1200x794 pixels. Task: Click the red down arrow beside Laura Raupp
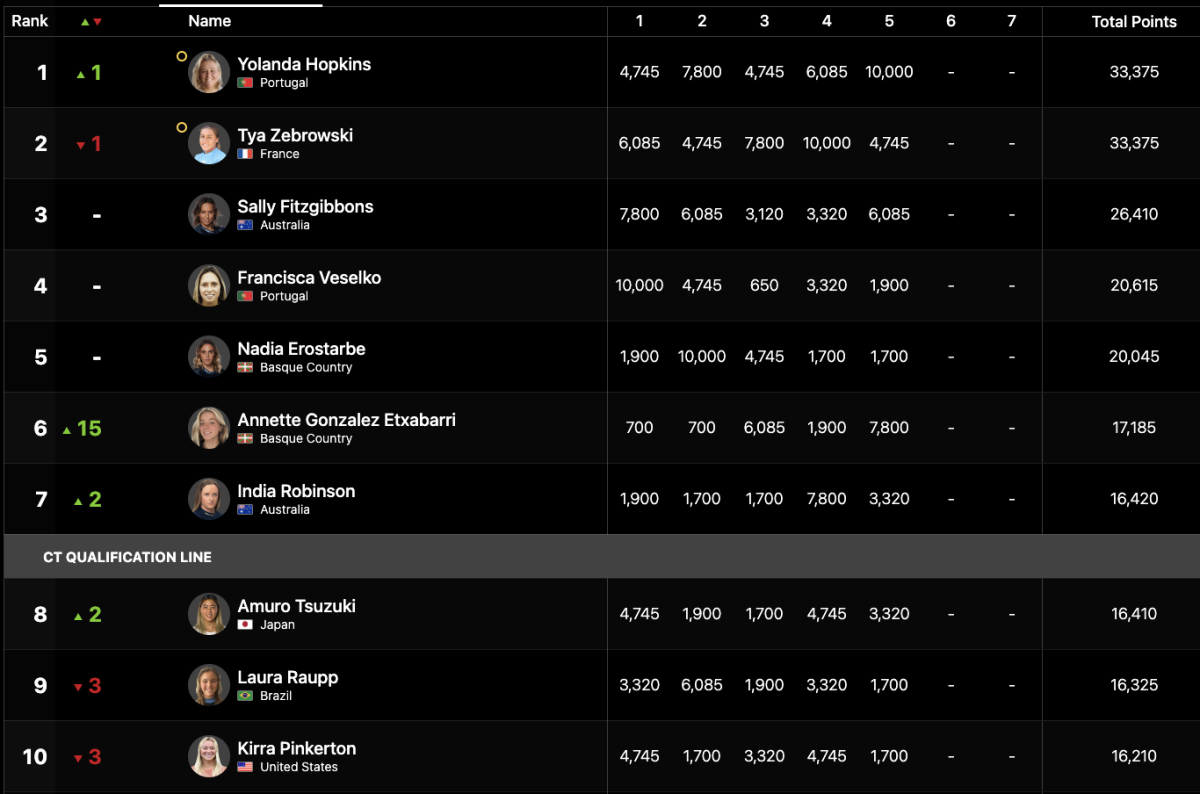78,687
